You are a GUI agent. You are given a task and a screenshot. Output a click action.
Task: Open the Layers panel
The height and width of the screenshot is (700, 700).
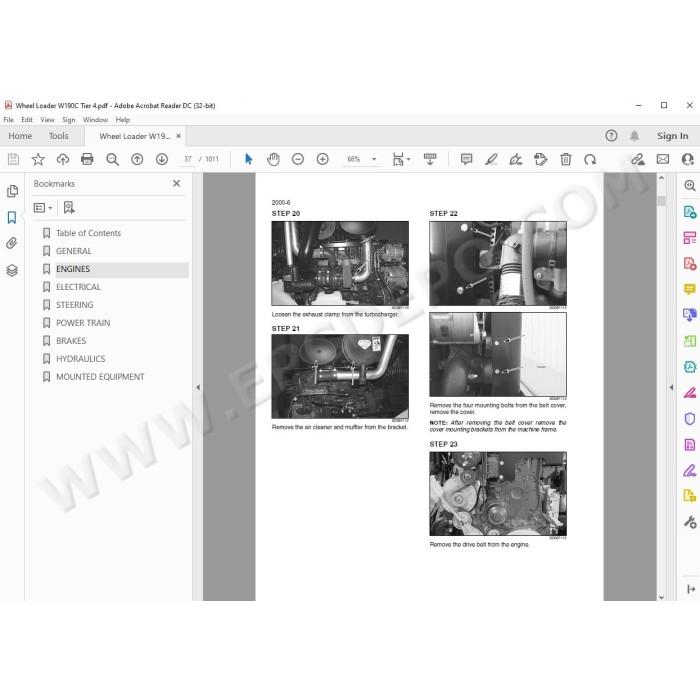coord(12,270)
